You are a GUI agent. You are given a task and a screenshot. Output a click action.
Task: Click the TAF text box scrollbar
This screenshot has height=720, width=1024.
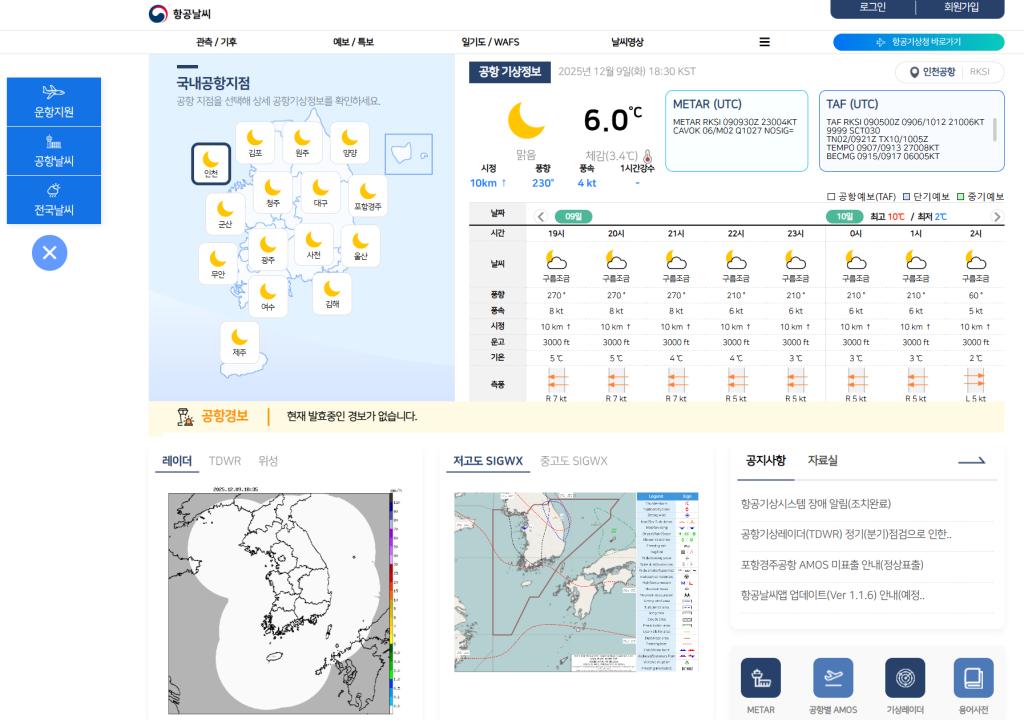tap(994, 130)
